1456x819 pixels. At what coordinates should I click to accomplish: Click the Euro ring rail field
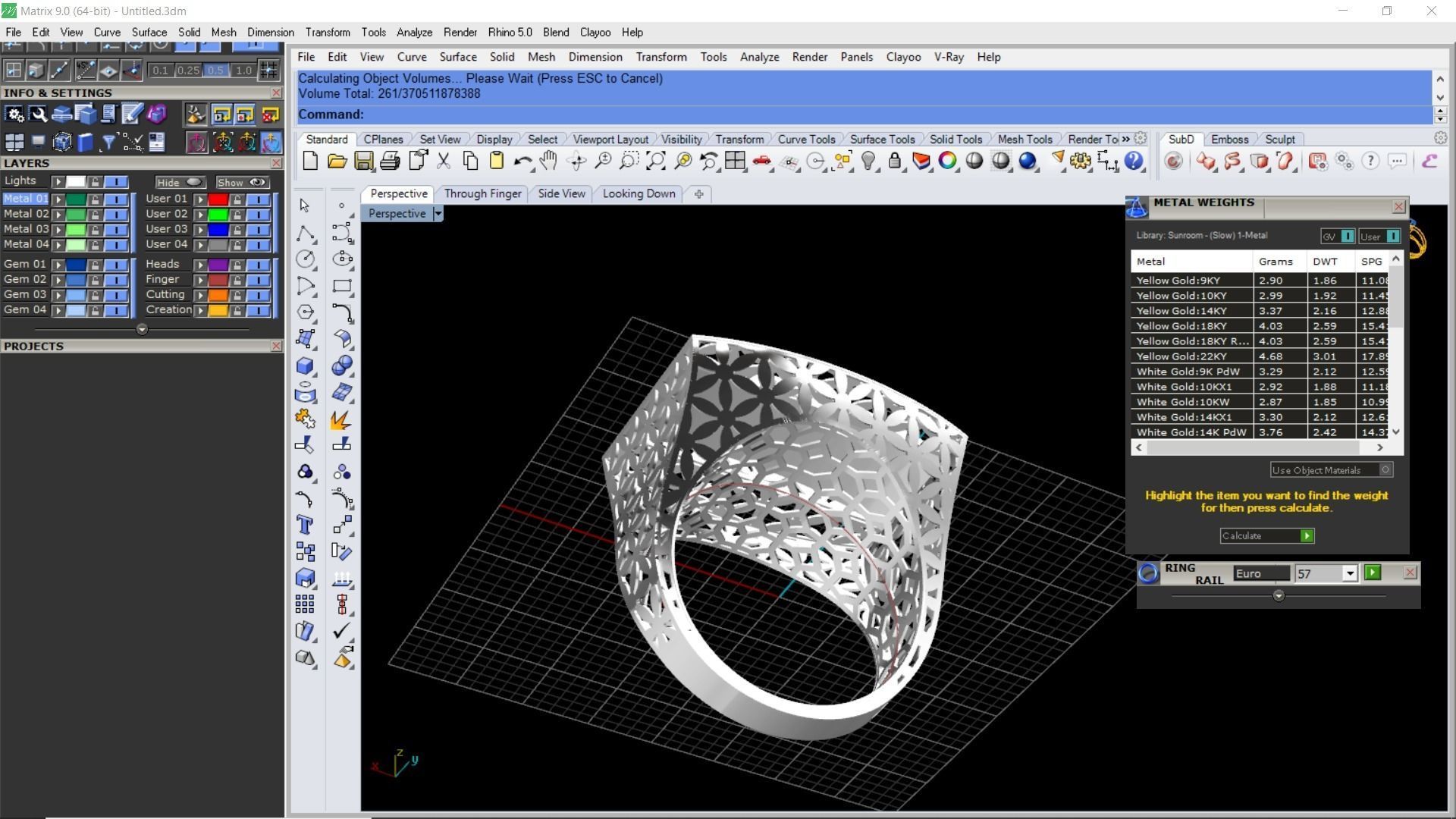(1260, 573)
